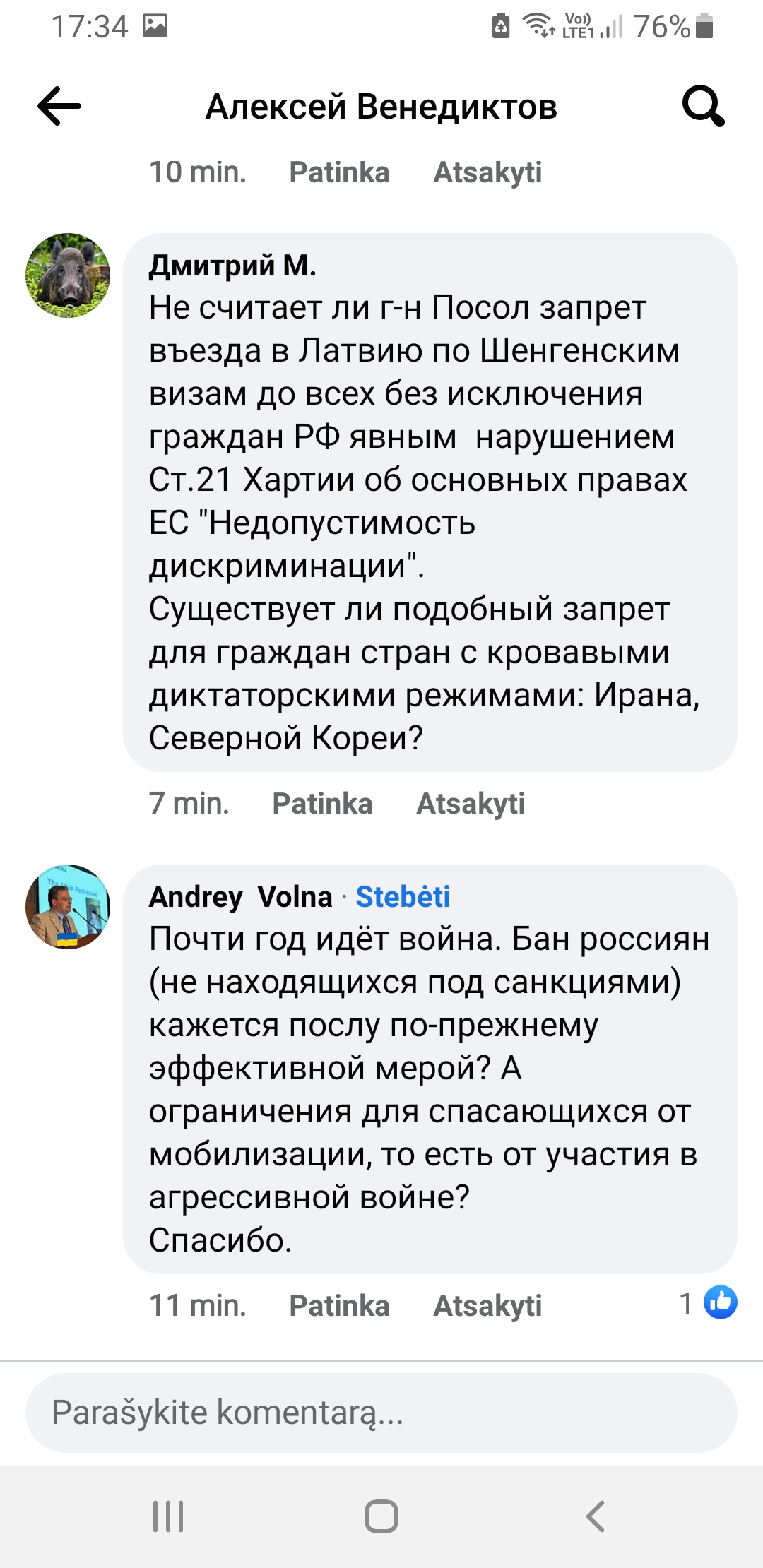Reply to Andrey Volna via Atsakyti
This screenshot has width=763, height=1568.
[487, 1306]
